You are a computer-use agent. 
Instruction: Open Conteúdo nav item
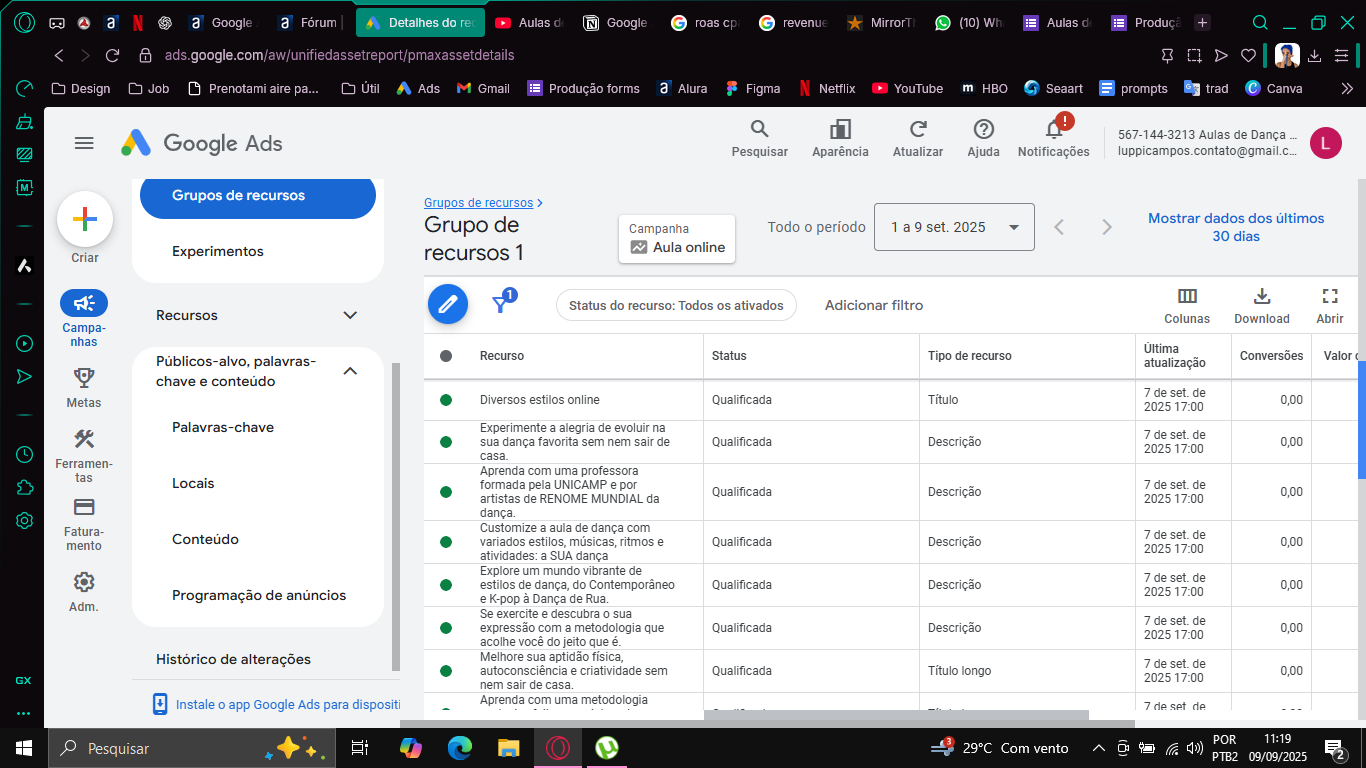205,539
